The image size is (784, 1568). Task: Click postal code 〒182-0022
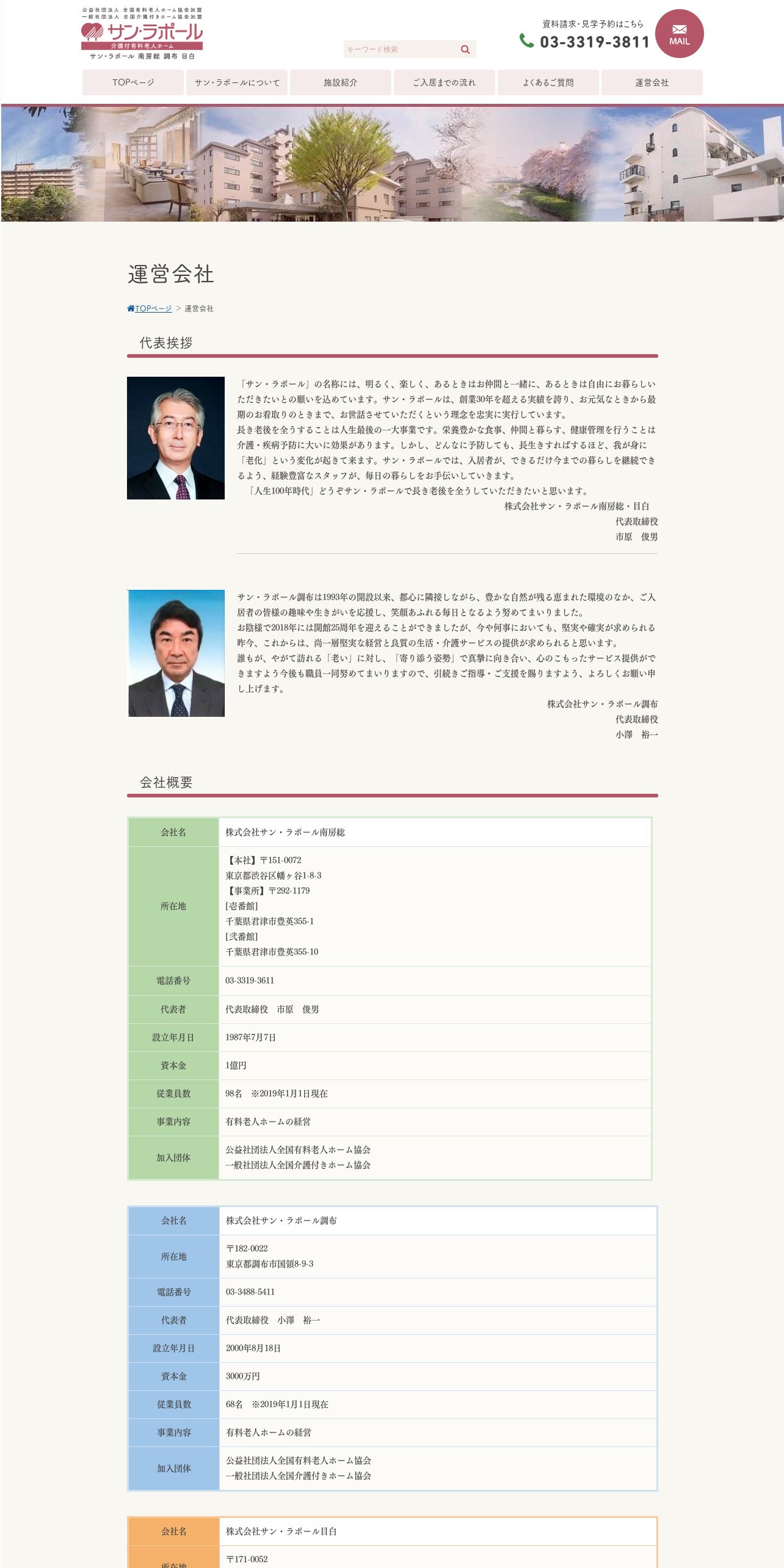coord(247,1249)
